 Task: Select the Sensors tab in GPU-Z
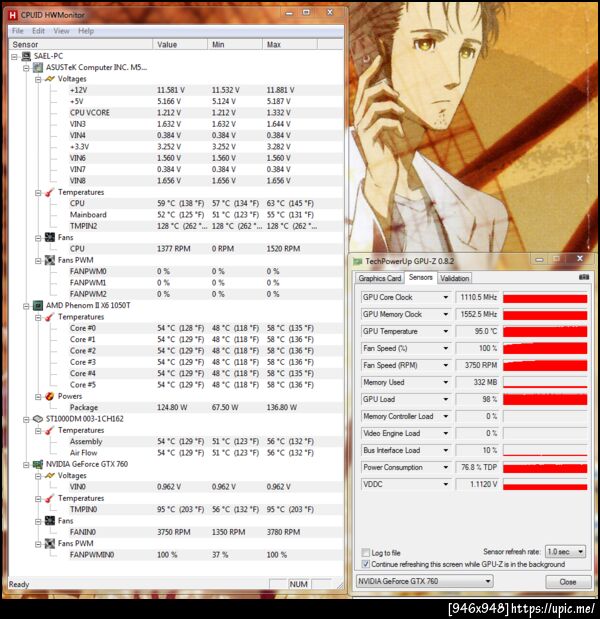[x=421, y=277]
